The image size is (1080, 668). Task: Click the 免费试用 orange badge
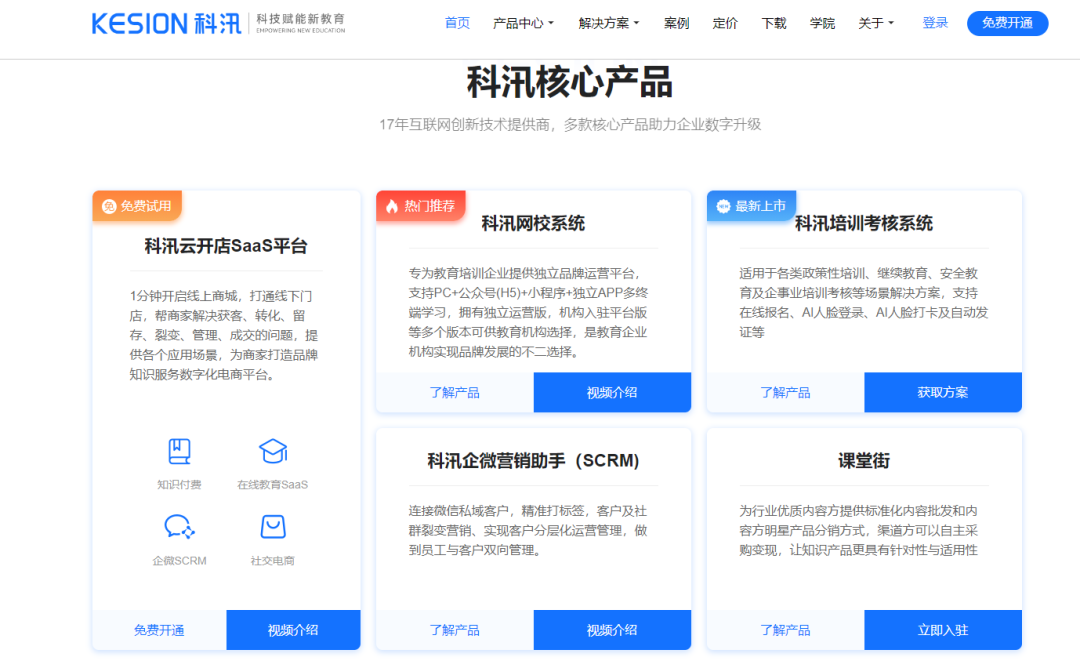pyautogui.click(x=137, y=206)
